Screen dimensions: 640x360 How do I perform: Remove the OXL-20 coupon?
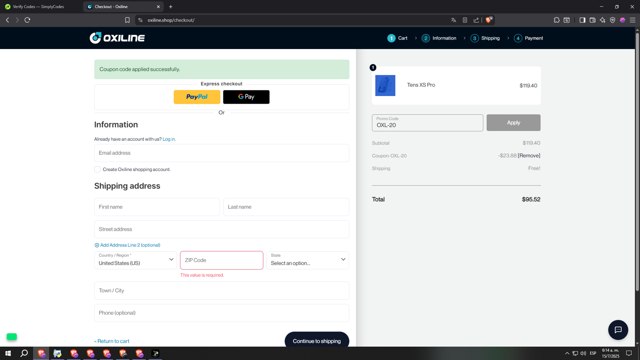(x=529, y=156)
